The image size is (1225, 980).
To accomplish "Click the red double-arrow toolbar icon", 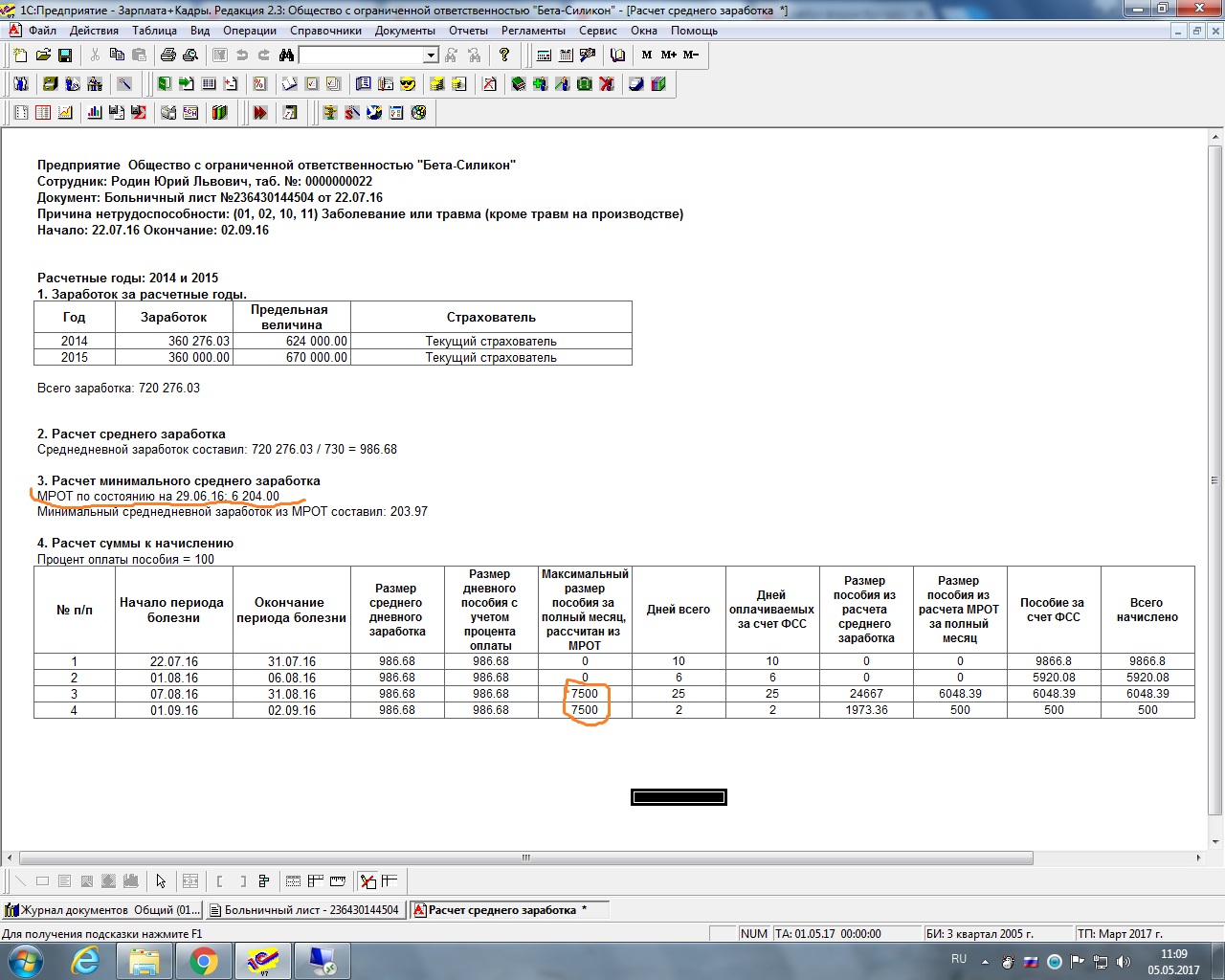I will 259,113.
